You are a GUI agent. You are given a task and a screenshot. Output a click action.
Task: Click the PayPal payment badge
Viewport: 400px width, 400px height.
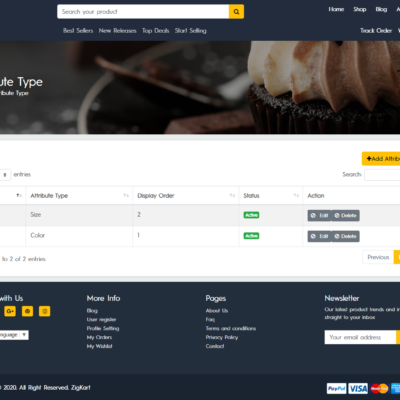tap(336, 388)
